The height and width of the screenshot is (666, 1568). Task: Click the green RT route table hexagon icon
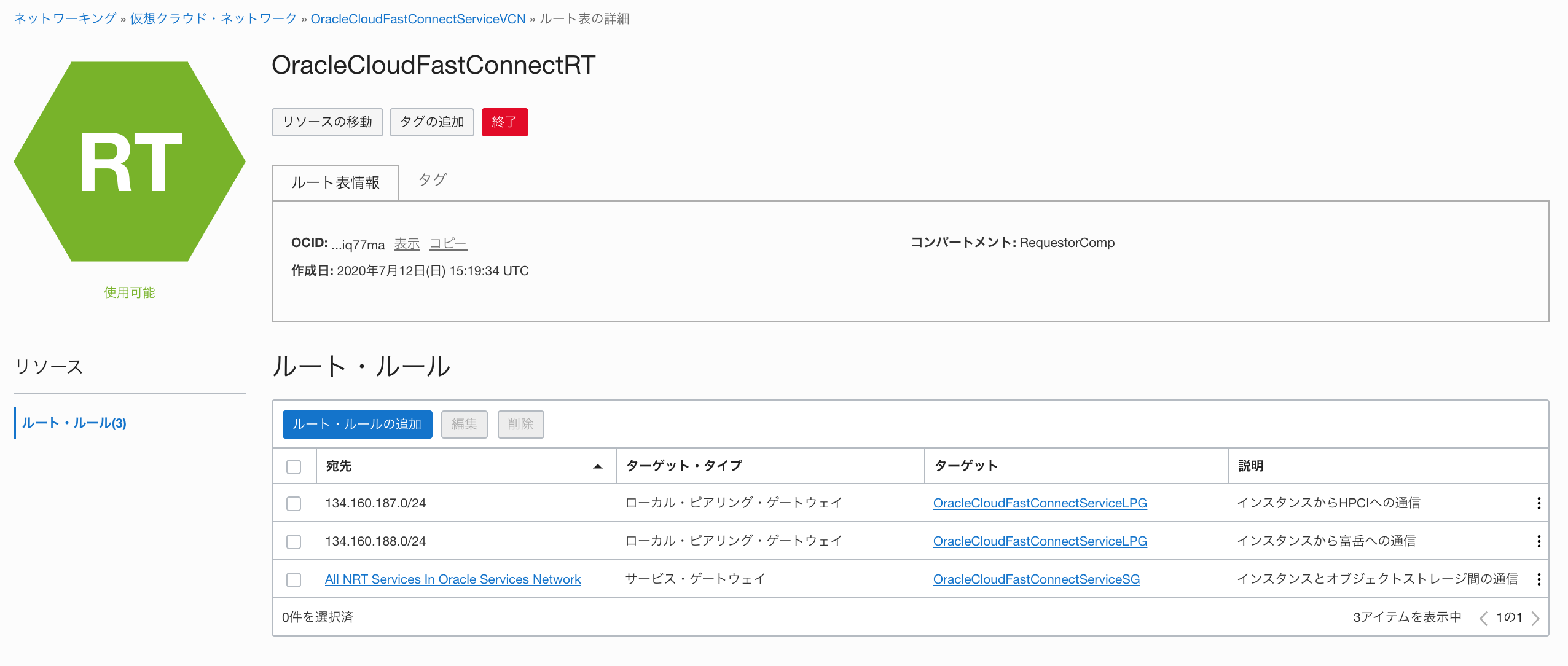coord(130,162)
